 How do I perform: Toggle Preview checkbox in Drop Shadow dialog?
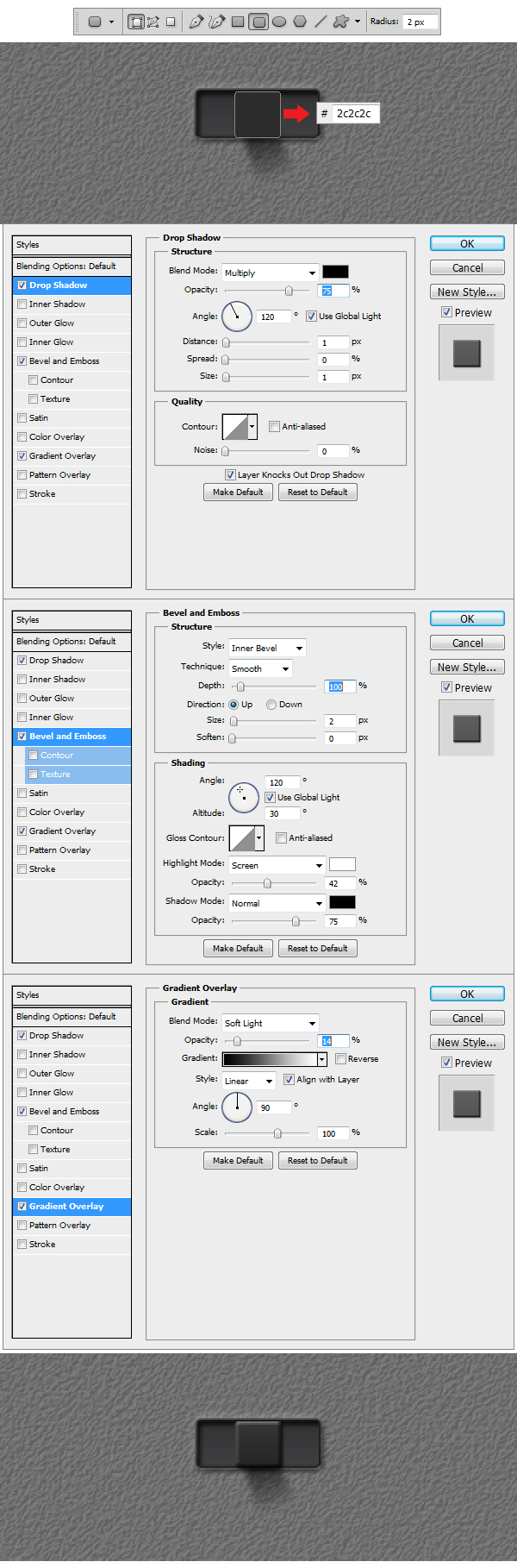(446, 312)
